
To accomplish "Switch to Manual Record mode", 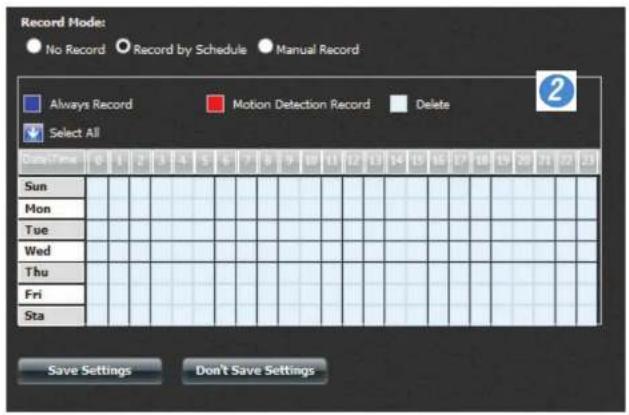I will coord(265,46).
